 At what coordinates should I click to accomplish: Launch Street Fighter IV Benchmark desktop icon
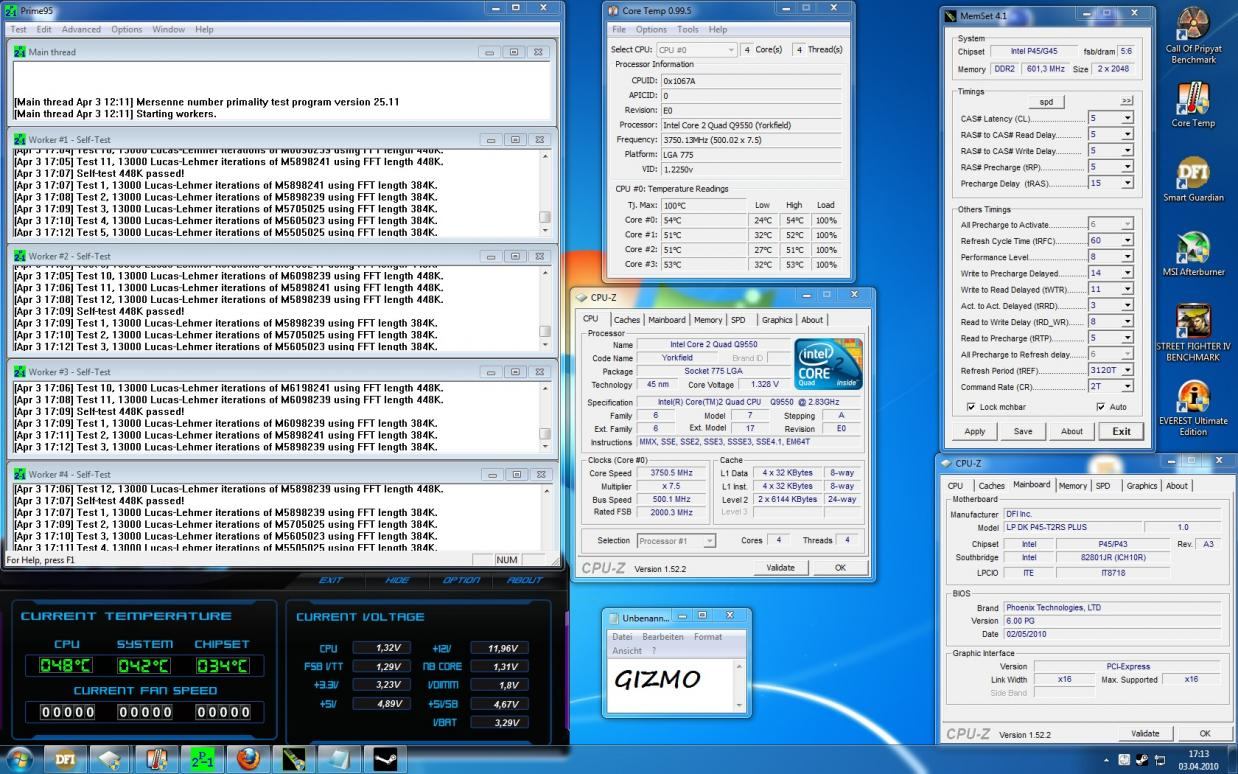coord(1193,332)
